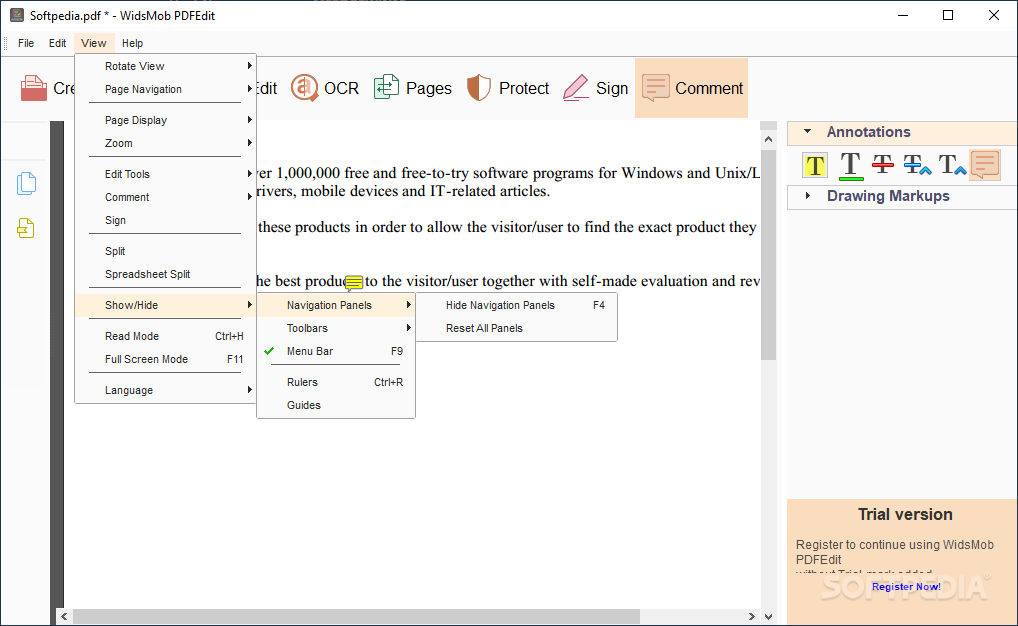Close the View menu in menu bar

93,43
